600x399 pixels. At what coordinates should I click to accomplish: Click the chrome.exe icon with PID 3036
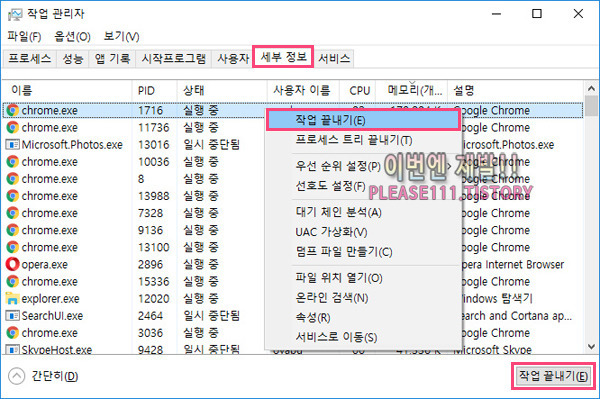pos(12,333)
